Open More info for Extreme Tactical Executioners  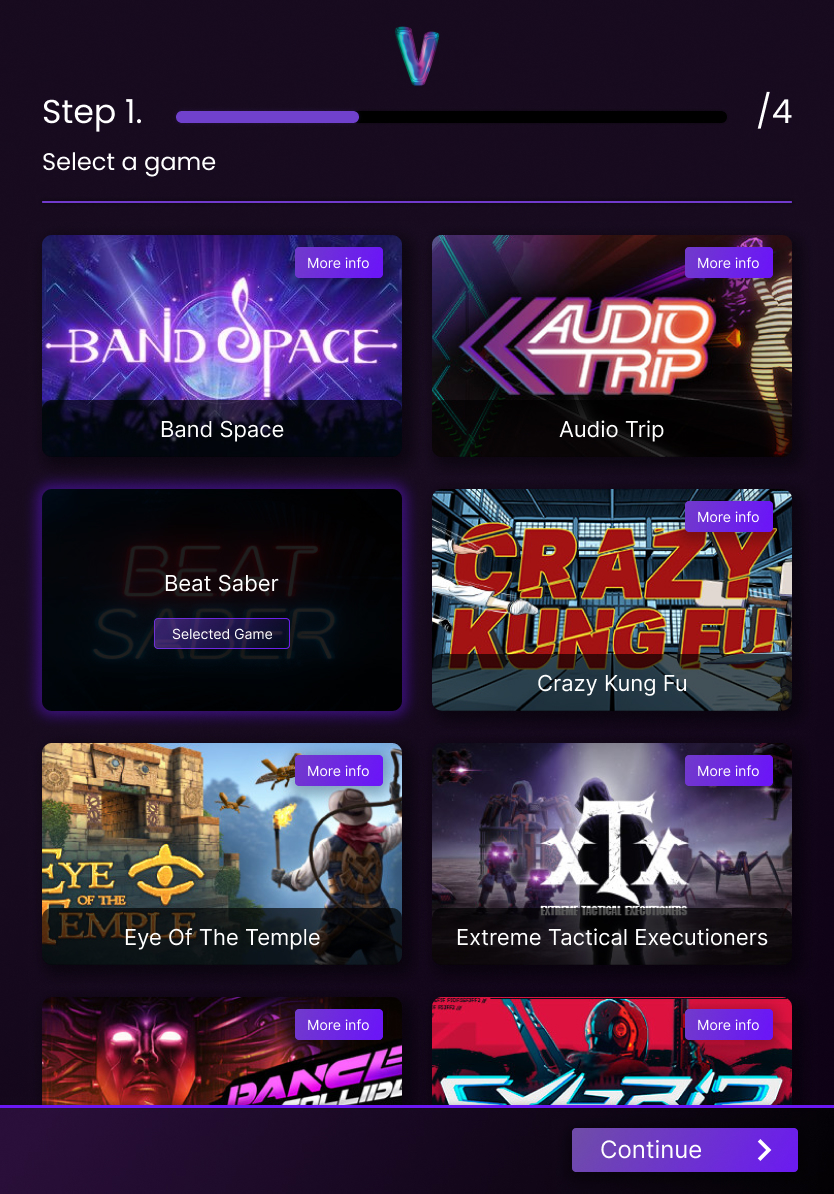click(728, 771)
